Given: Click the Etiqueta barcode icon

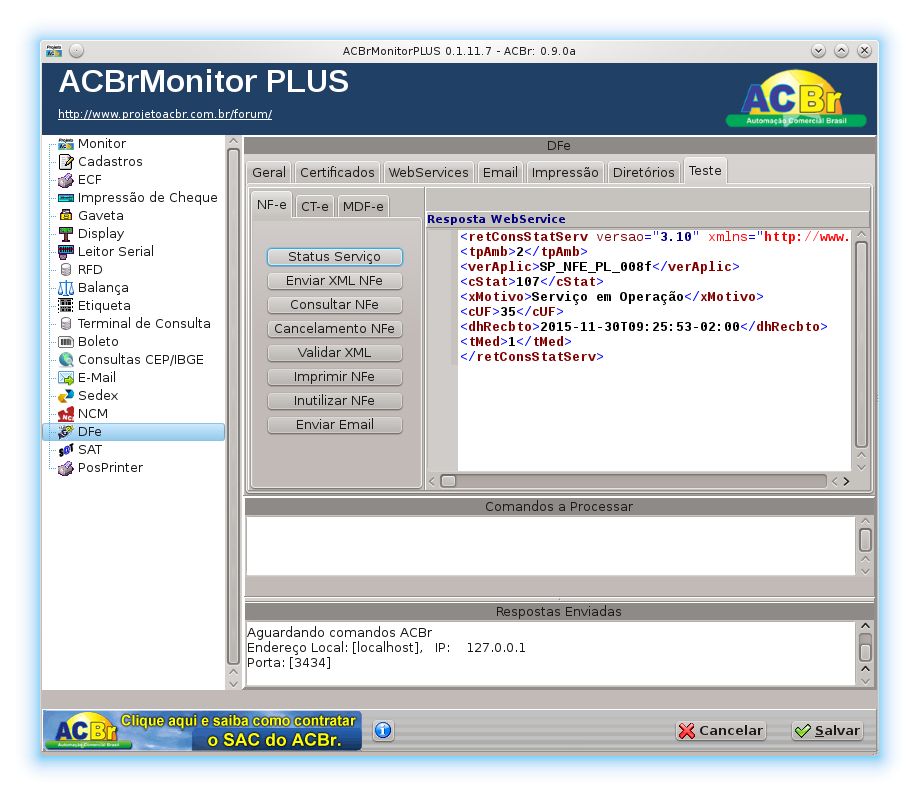Looking at the screenshot, I should (x=66, y=306).
